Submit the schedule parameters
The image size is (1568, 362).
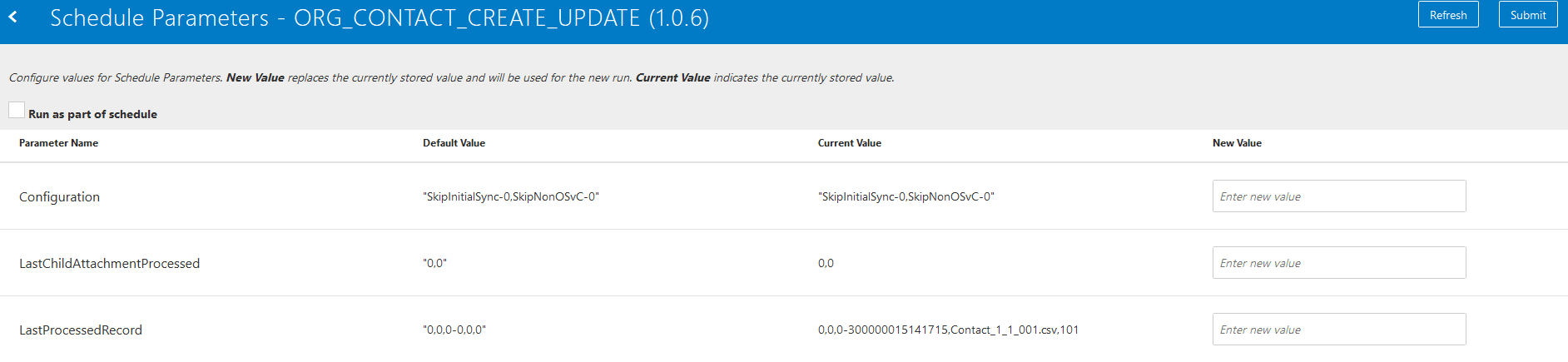point(1528,15)
